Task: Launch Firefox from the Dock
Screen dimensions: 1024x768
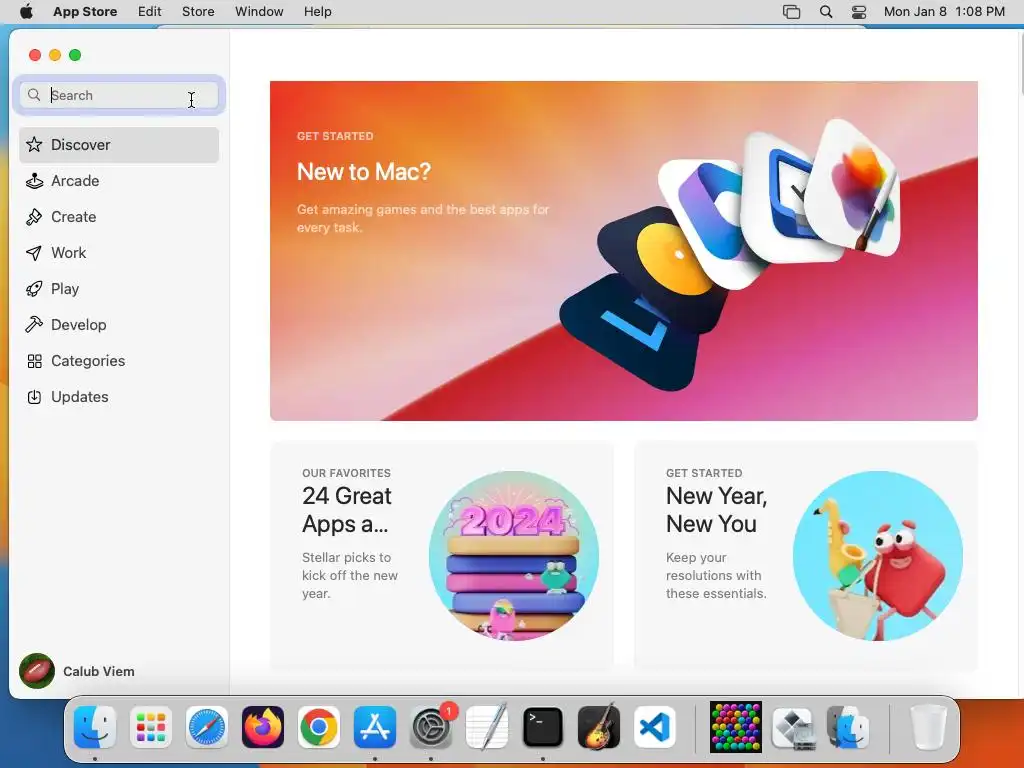Action: tap(263, 727)
